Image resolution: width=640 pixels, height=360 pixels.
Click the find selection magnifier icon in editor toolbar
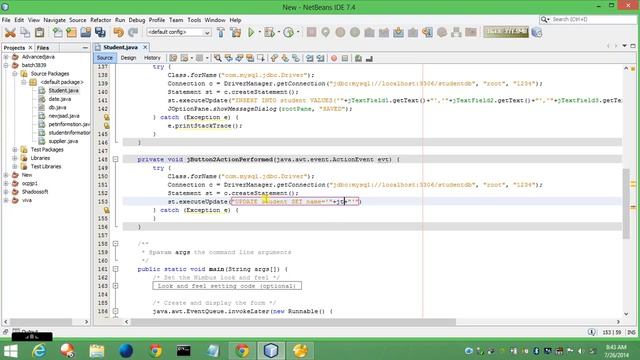pyautogui.click(x=218, y=58)
